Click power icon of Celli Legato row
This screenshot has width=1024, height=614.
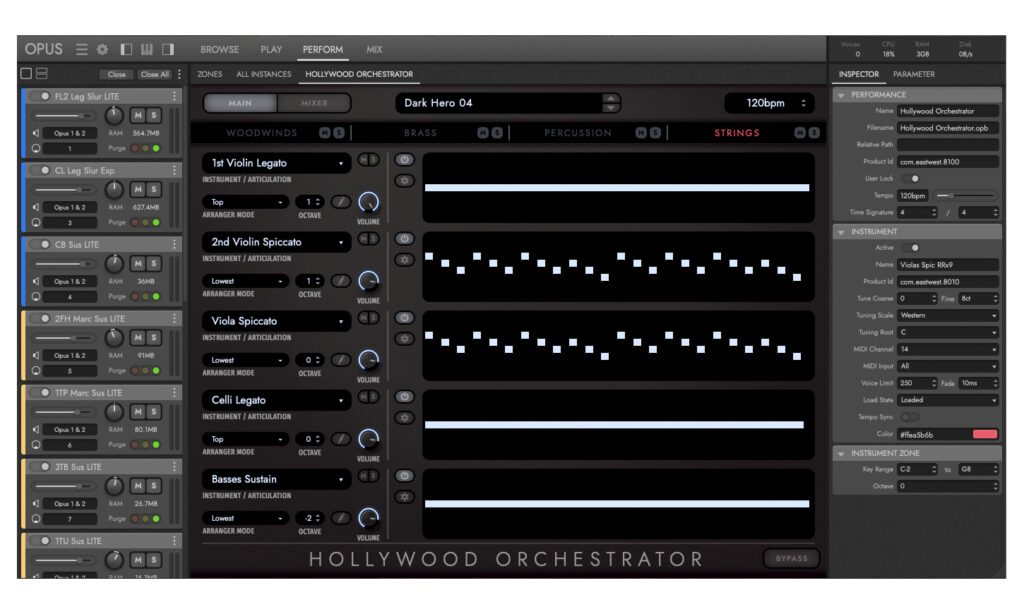click(x=404, y=396)
